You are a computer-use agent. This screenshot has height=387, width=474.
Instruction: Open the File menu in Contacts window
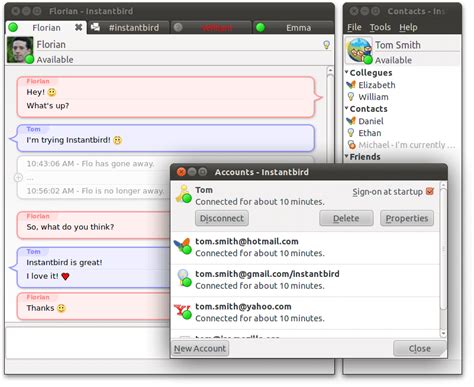click(354, 27)
